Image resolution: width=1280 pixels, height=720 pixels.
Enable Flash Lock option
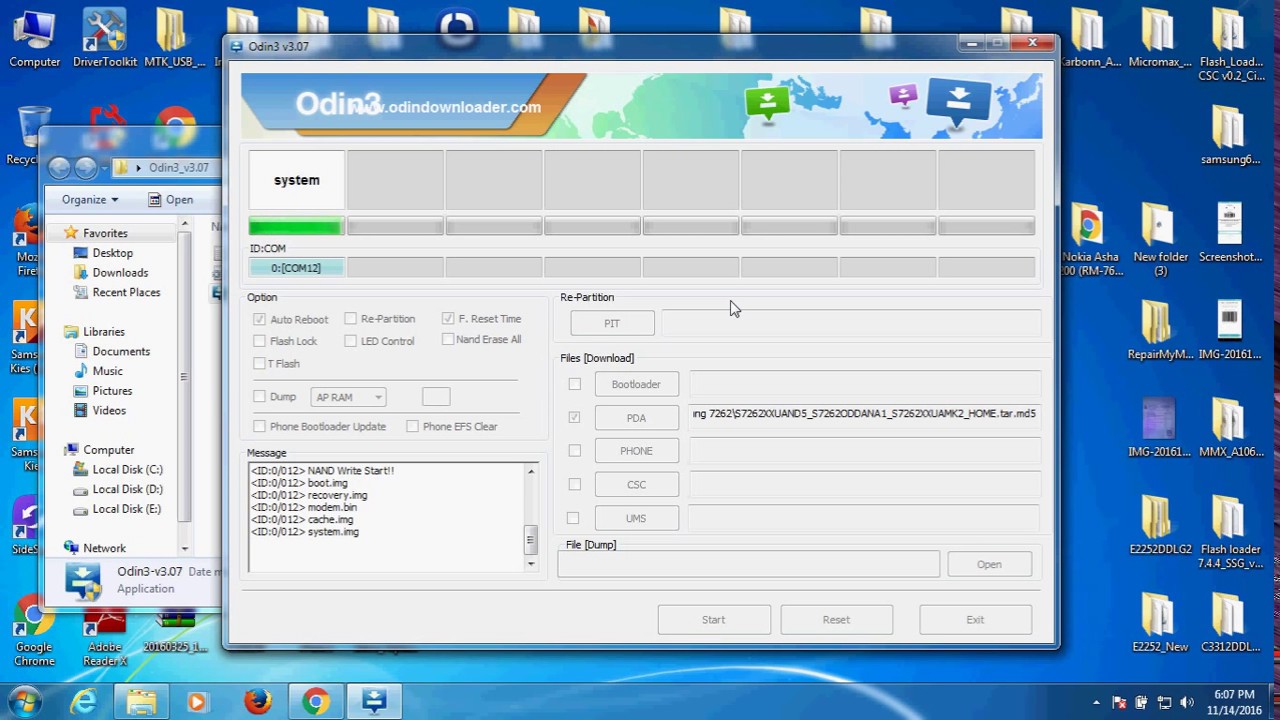coord(260,341)
